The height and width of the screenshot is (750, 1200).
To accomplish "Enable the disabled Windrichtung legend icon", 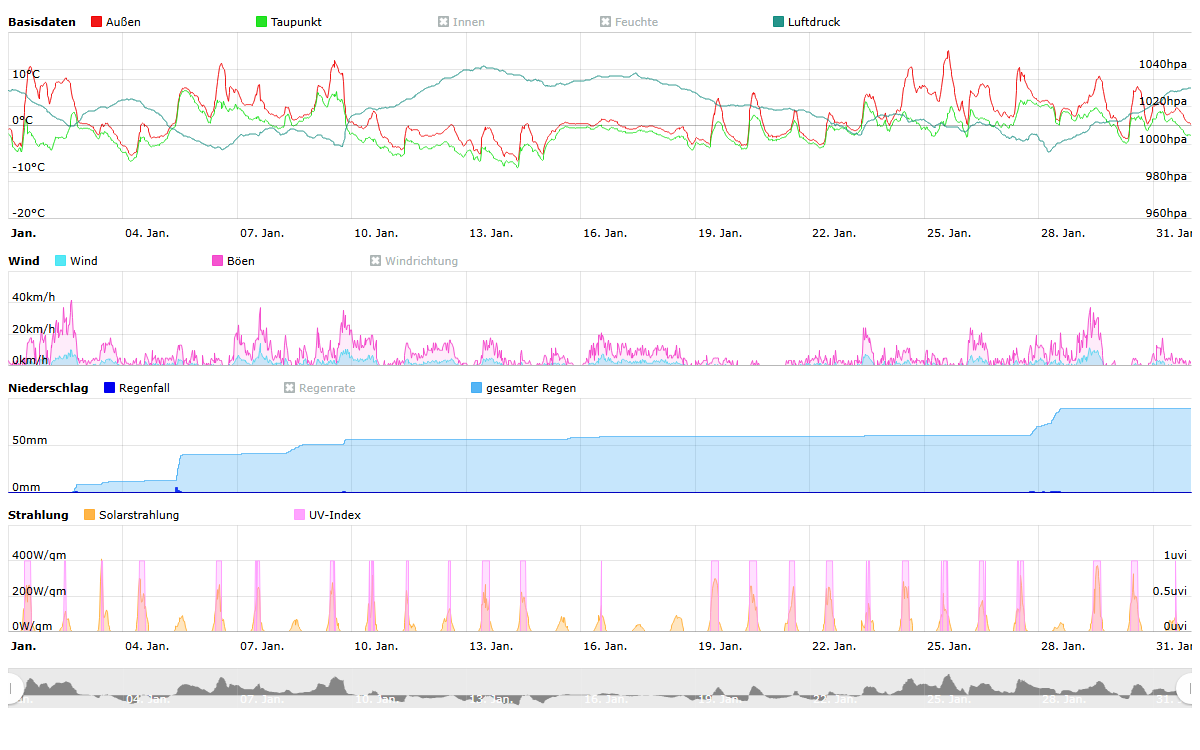I will click(x=376, y=261).
